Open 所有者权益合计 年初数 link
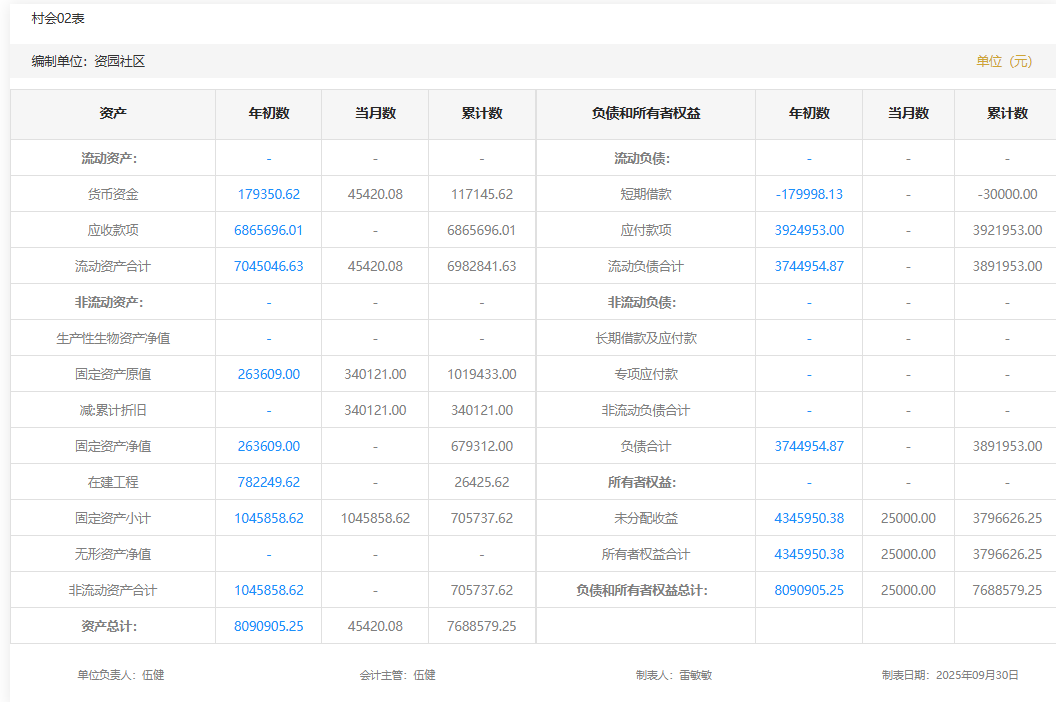 tap(808, 554)
